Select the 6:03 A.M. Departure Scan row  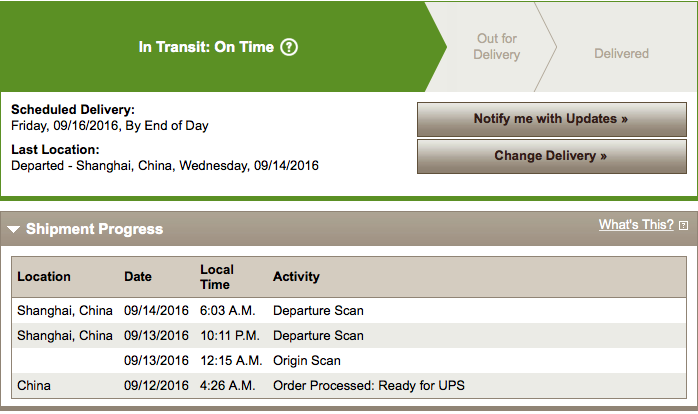tap(349, 310)
